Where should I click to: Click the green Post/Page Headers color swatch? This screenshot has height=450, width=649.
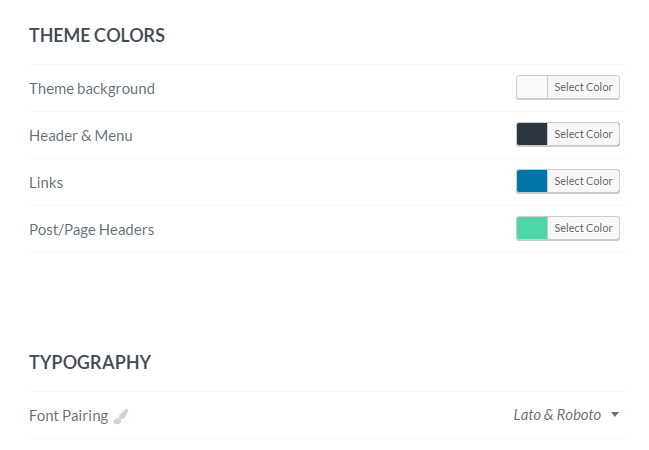(532, 228)
